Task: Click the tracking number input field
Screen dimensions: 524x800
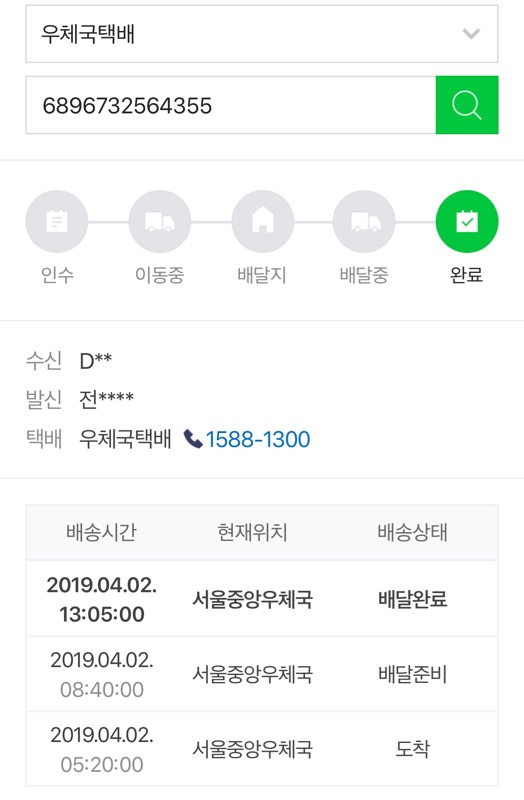Action: click(231, 105)
